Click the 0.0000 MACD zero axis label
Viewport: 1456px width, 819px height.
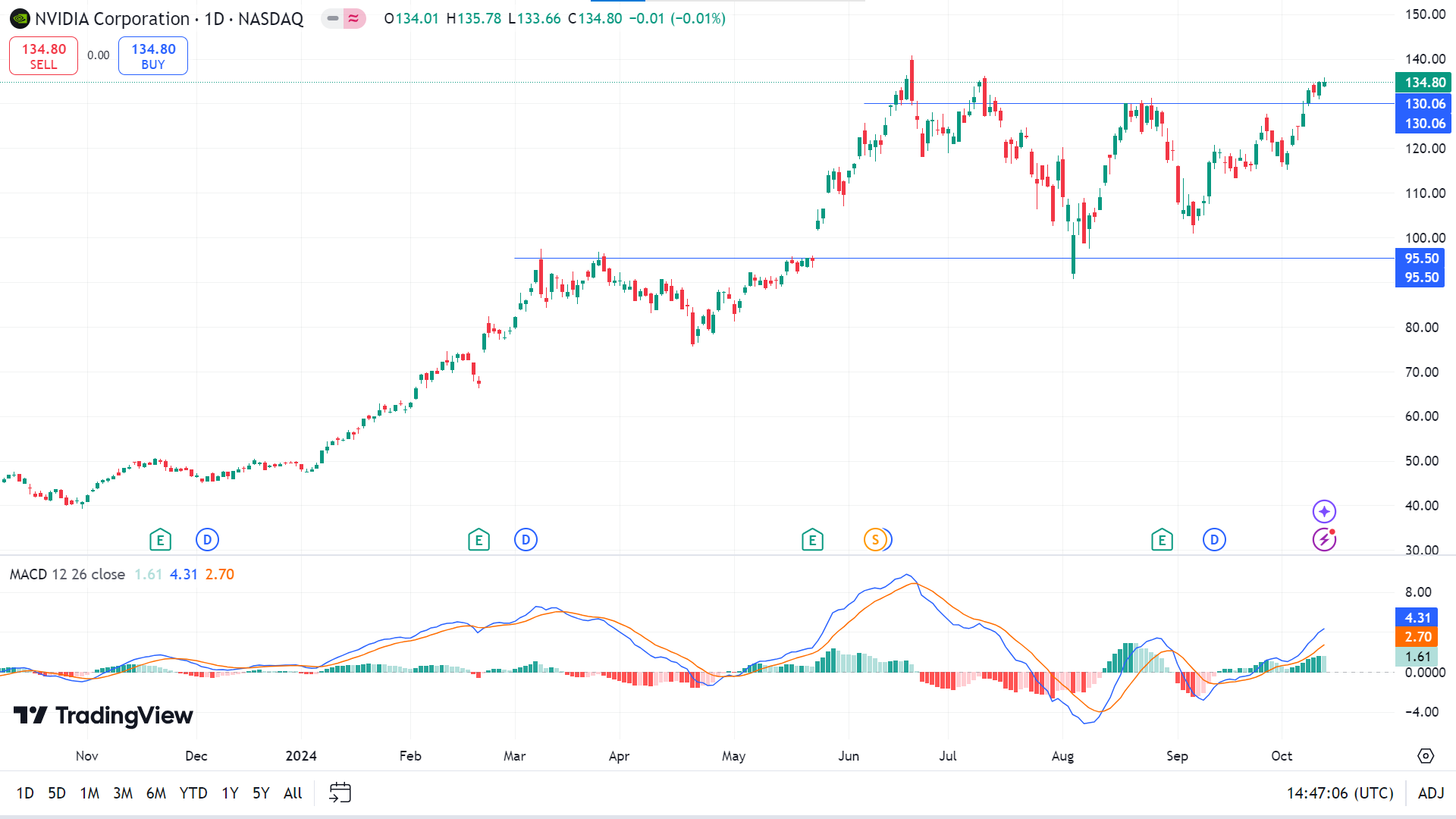pyautogui.click(x=1425, y=673)
